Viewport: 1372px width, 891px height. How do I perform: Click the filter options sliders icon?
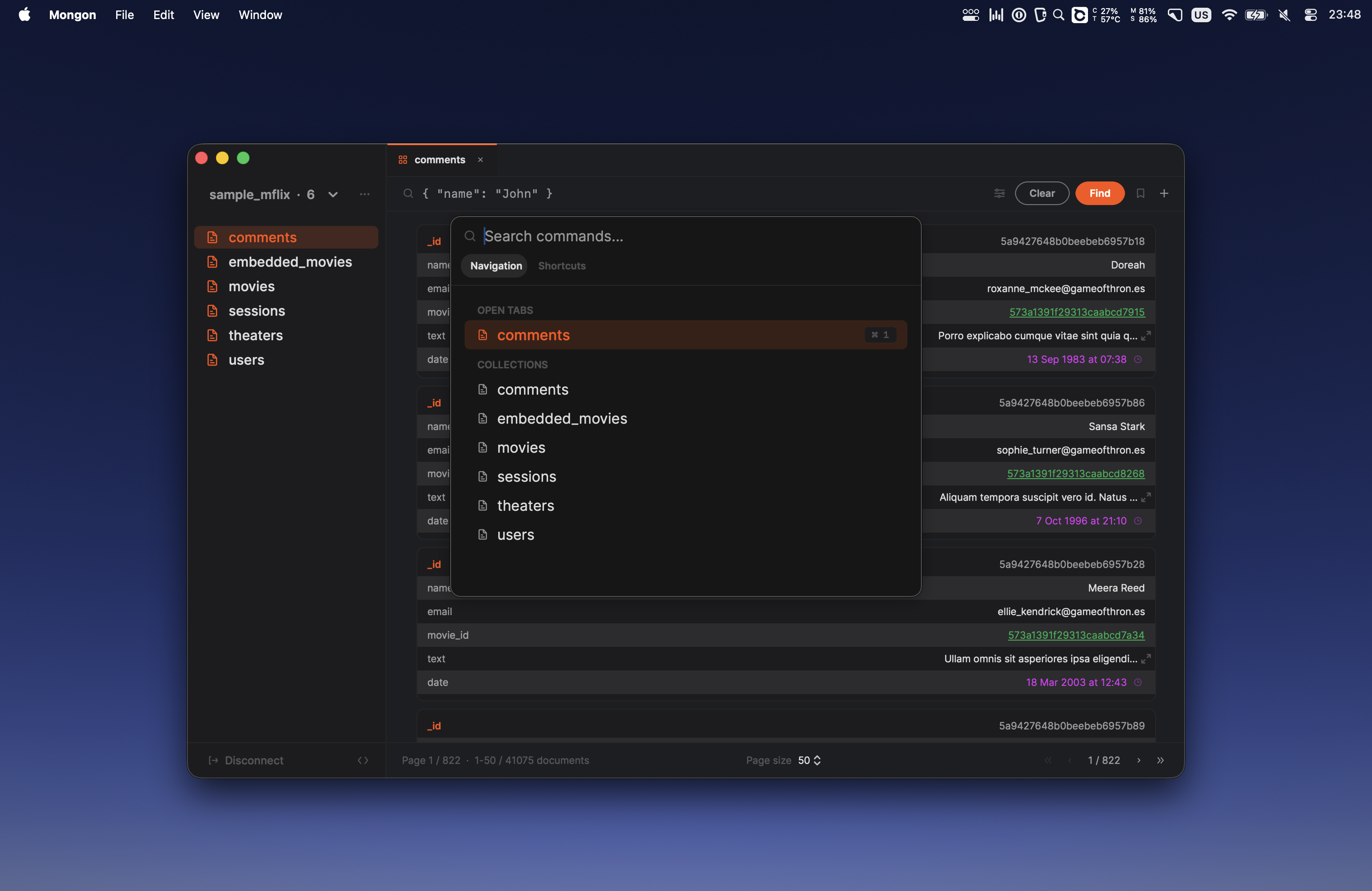[999, 194]
